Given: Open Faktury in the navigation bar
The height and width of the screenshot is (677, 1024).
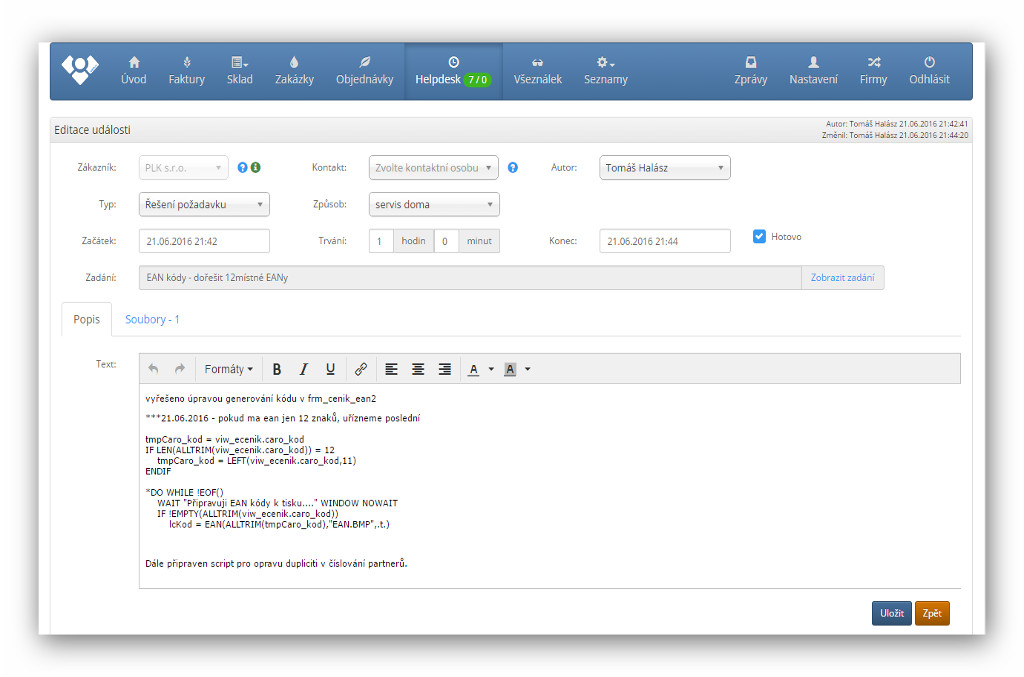Looking at the screenshot, I should pos(186,70).
